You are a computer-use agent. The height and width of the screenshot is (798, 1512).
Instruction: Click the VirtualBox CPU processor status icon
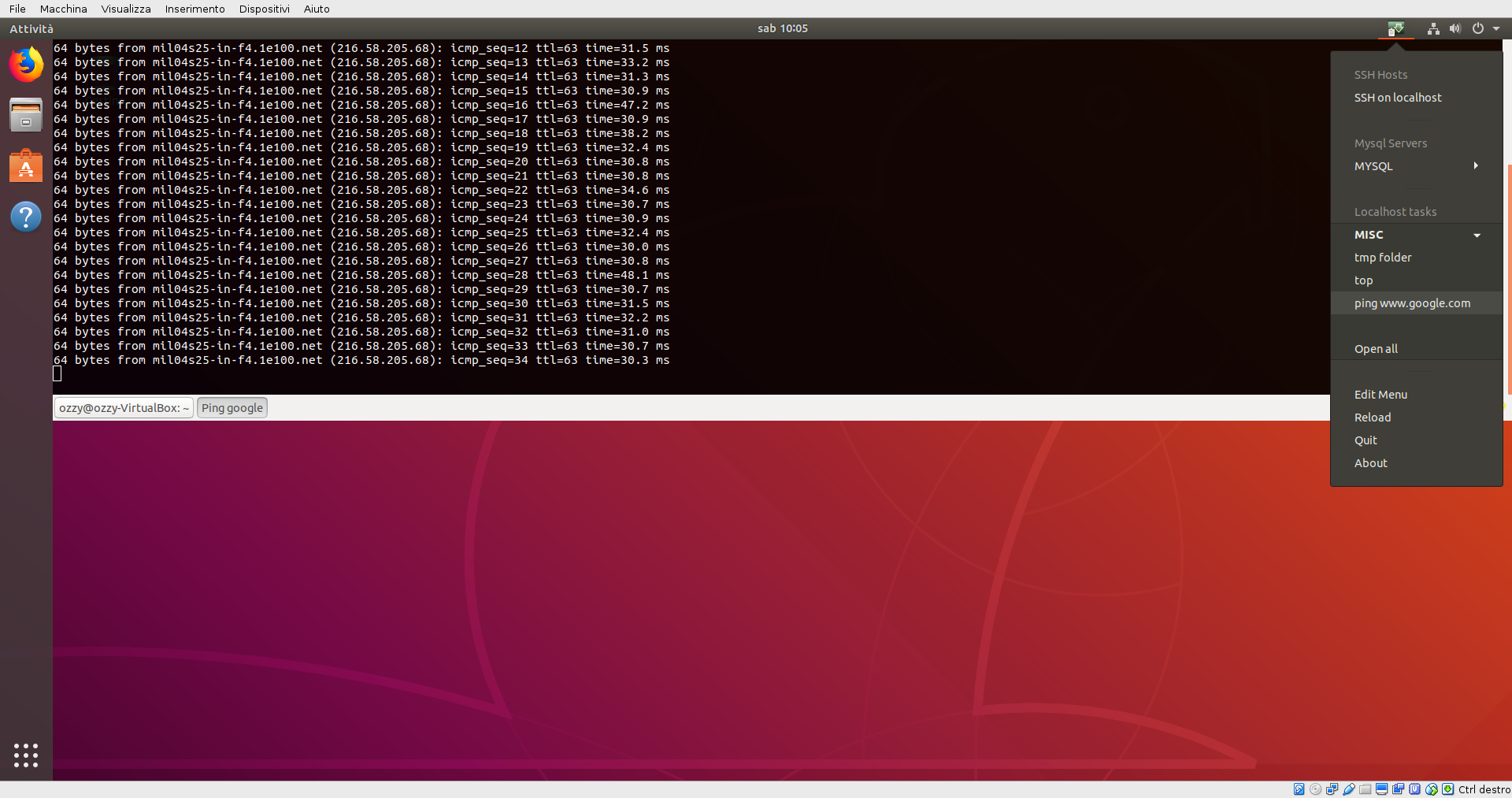1415,789
